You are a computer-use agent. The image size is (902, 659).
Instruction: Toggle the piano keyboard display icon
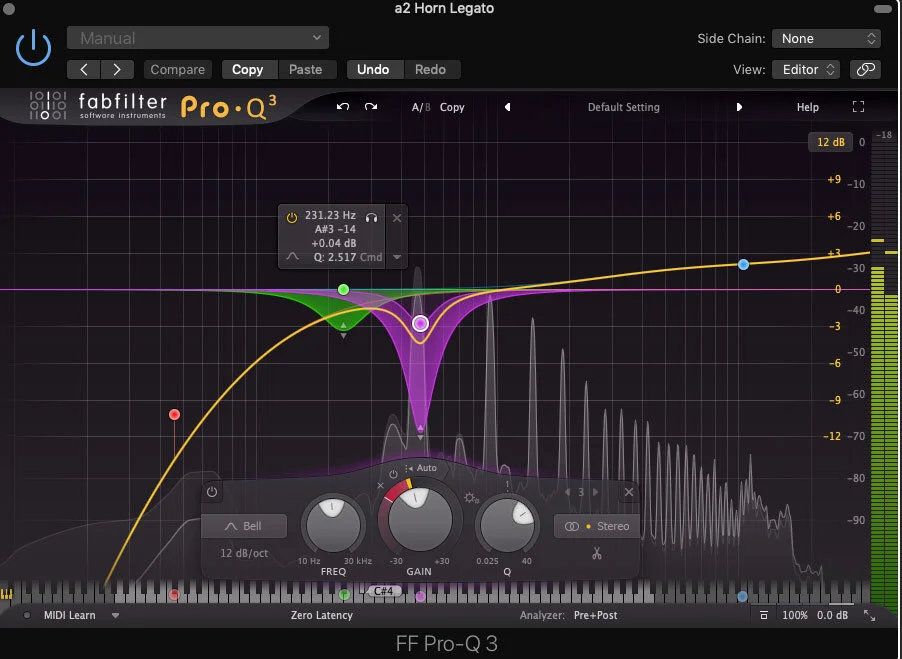coord(6,594)
